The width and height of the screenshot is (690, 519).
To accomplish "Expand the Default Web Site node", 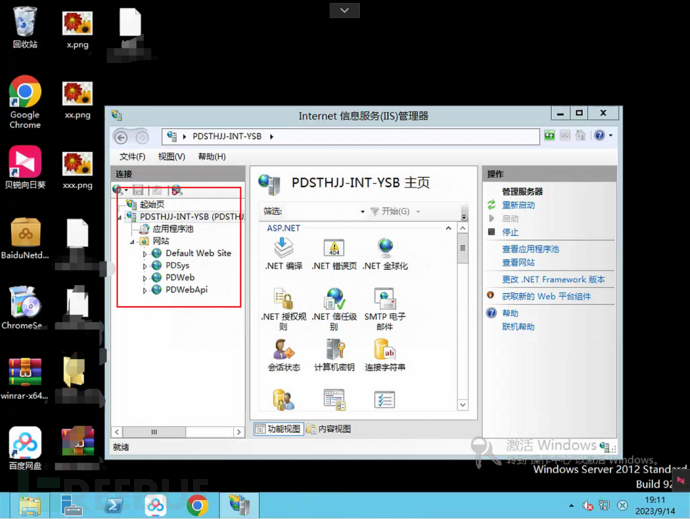I will pos(144,254).
